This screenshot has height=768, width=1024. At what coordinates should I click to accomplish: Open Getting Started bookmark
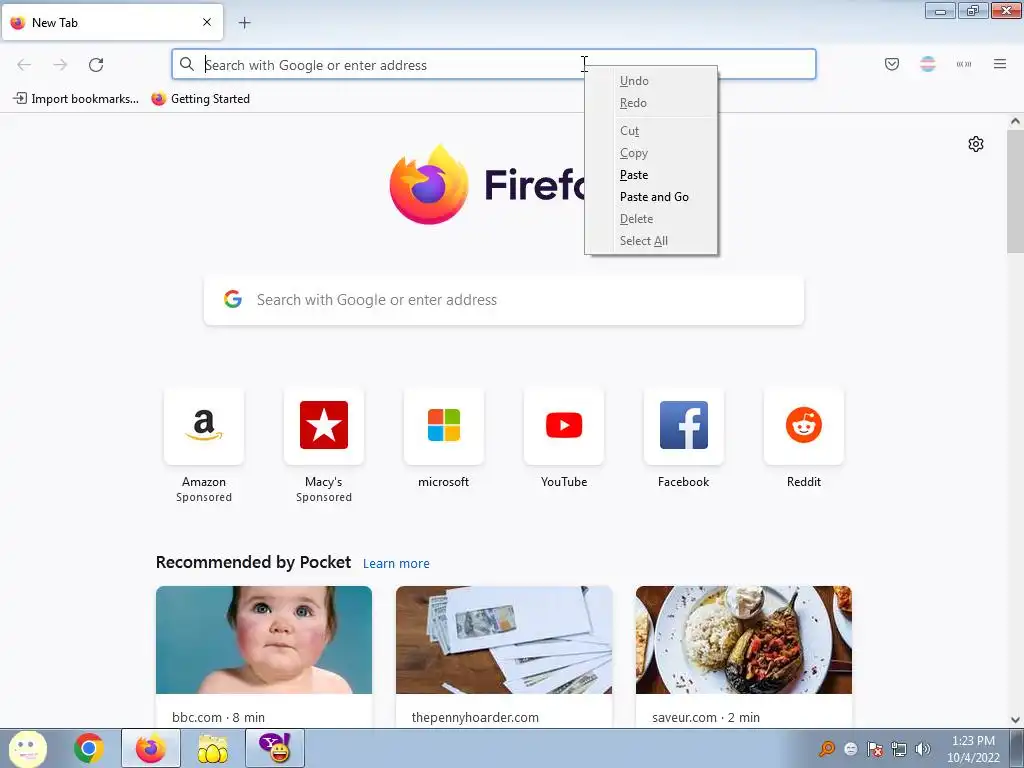point(200,99)
